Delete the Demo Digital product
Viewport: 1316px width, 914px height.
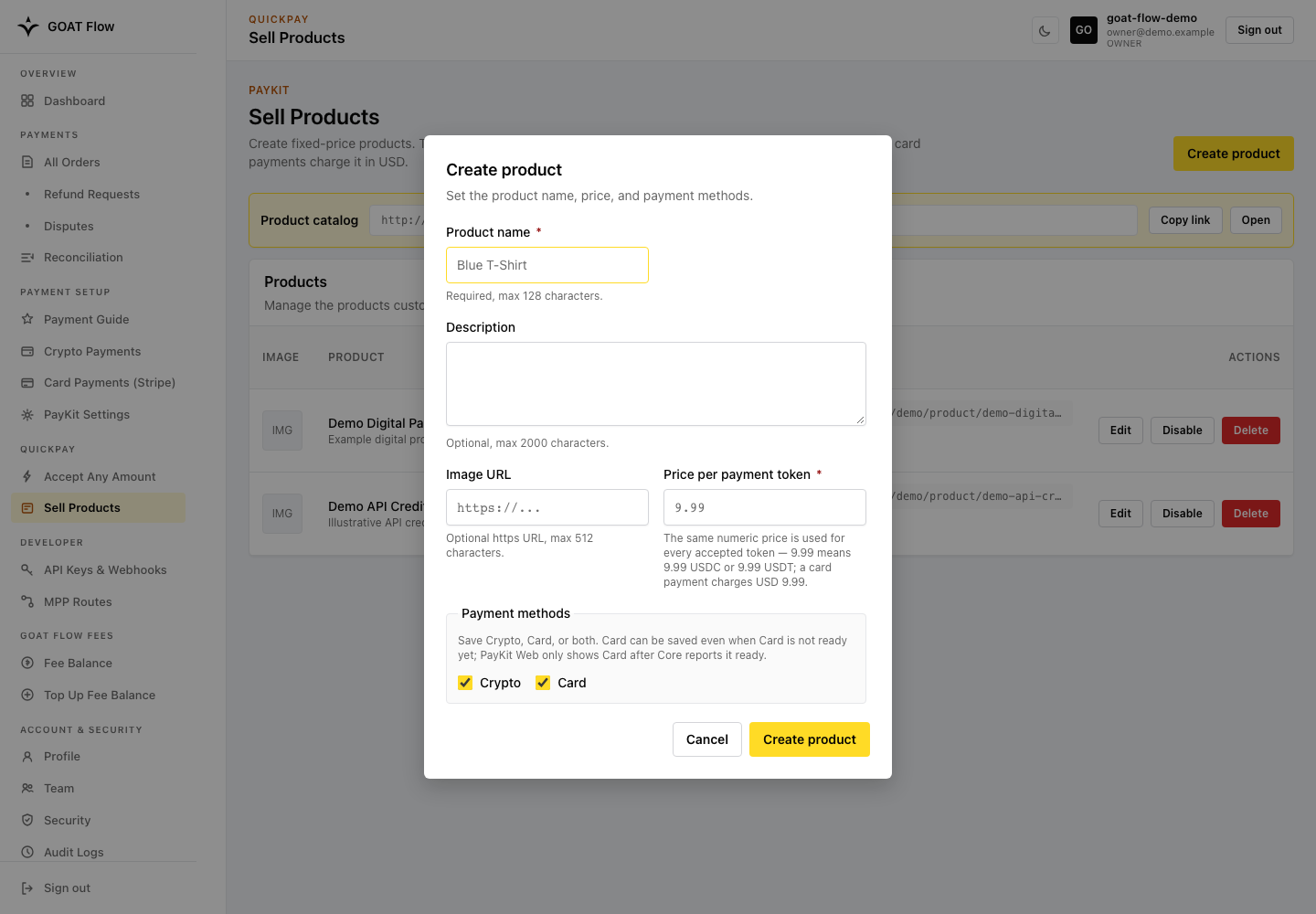coord(1251,430)
